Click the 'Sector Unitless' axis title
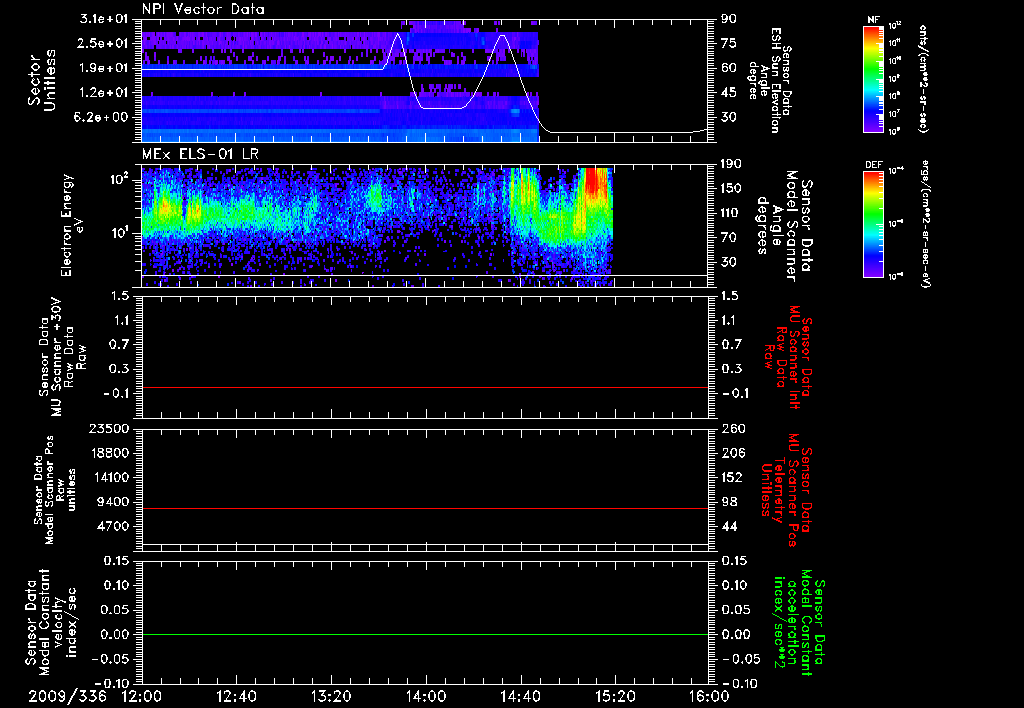The width and height of the screenshot is (1024, 708). pyautogui.click(x=42, y=80)
